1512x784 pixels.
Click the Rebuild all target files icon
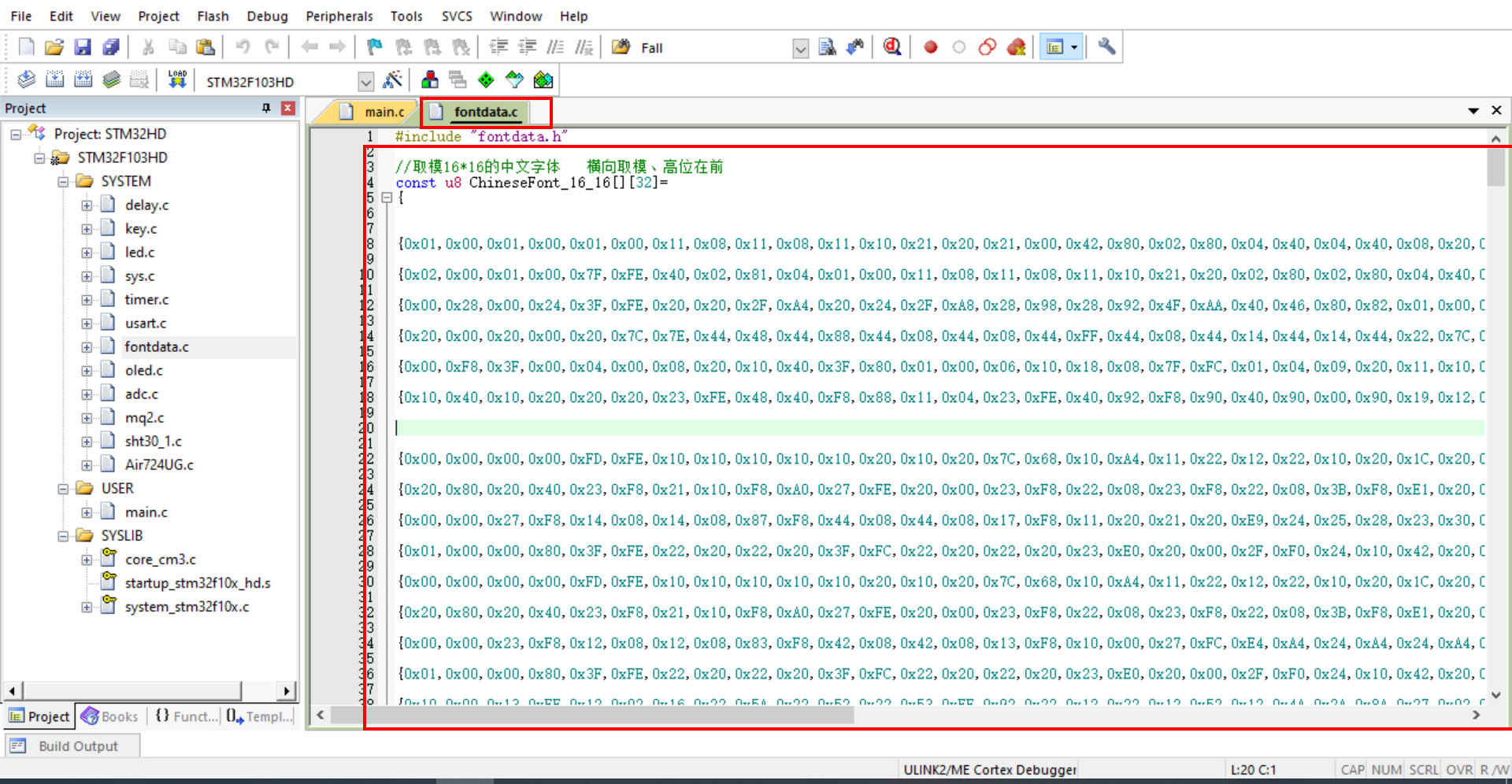pos(83,80)
